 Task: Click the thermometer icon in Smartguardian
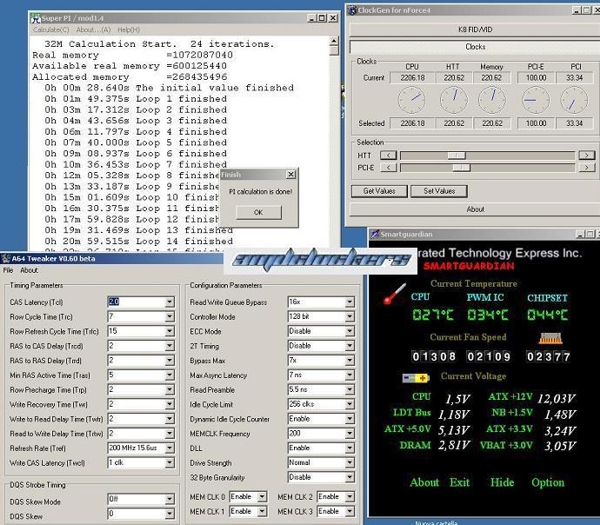(395, 295)
